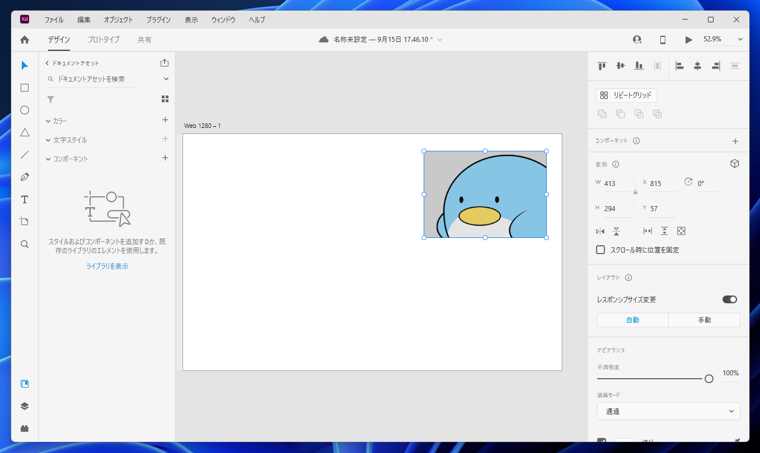Align vertical centers icon
Screen dimensions: 760x453
pyautogui.click(x=620, y=66)
